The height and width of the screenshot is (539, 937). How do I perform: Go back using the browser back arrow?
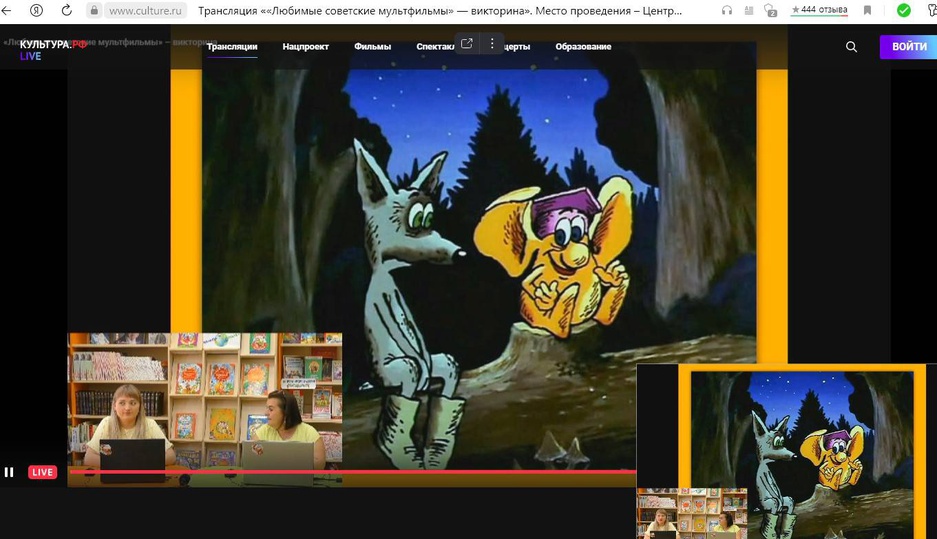[x=6, y=10]
